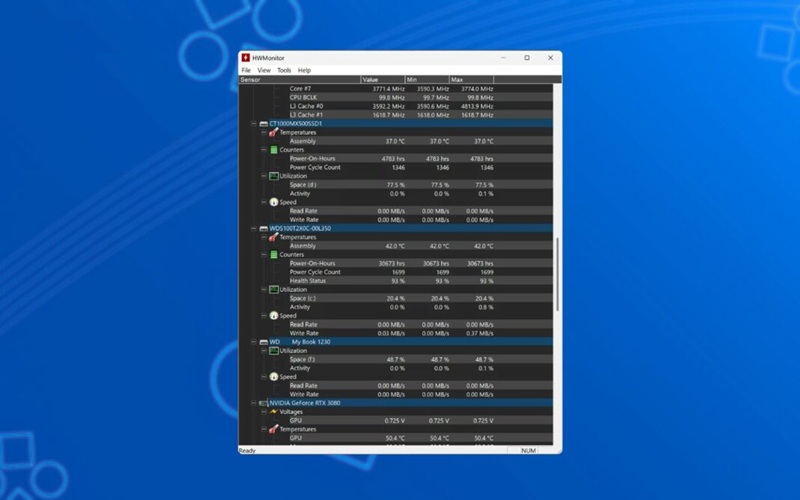The image size is (800, 500).
Task: Click Voltages lightning icon under NVIDIA GeForce RTX 3080
Action: 274,412
